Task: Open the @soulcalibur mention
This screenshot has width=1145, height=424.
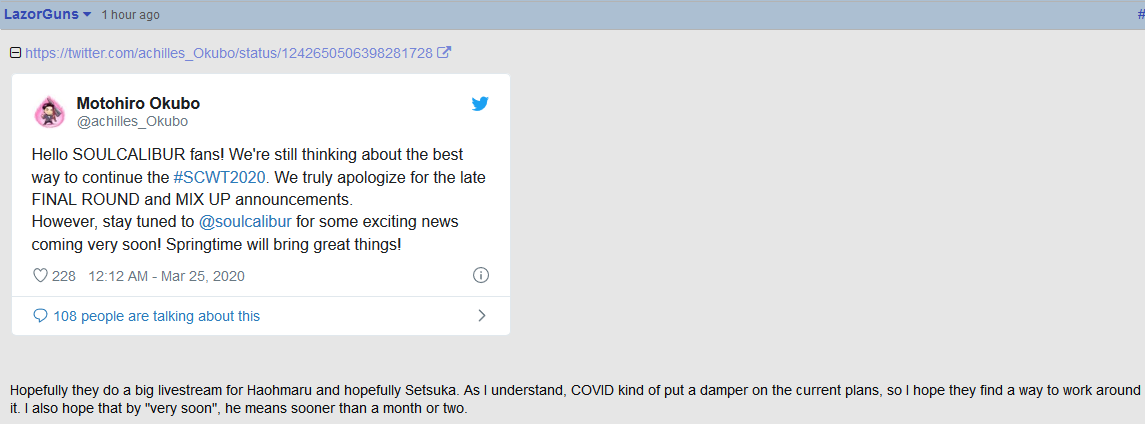Action: click(x=245, y=222)
